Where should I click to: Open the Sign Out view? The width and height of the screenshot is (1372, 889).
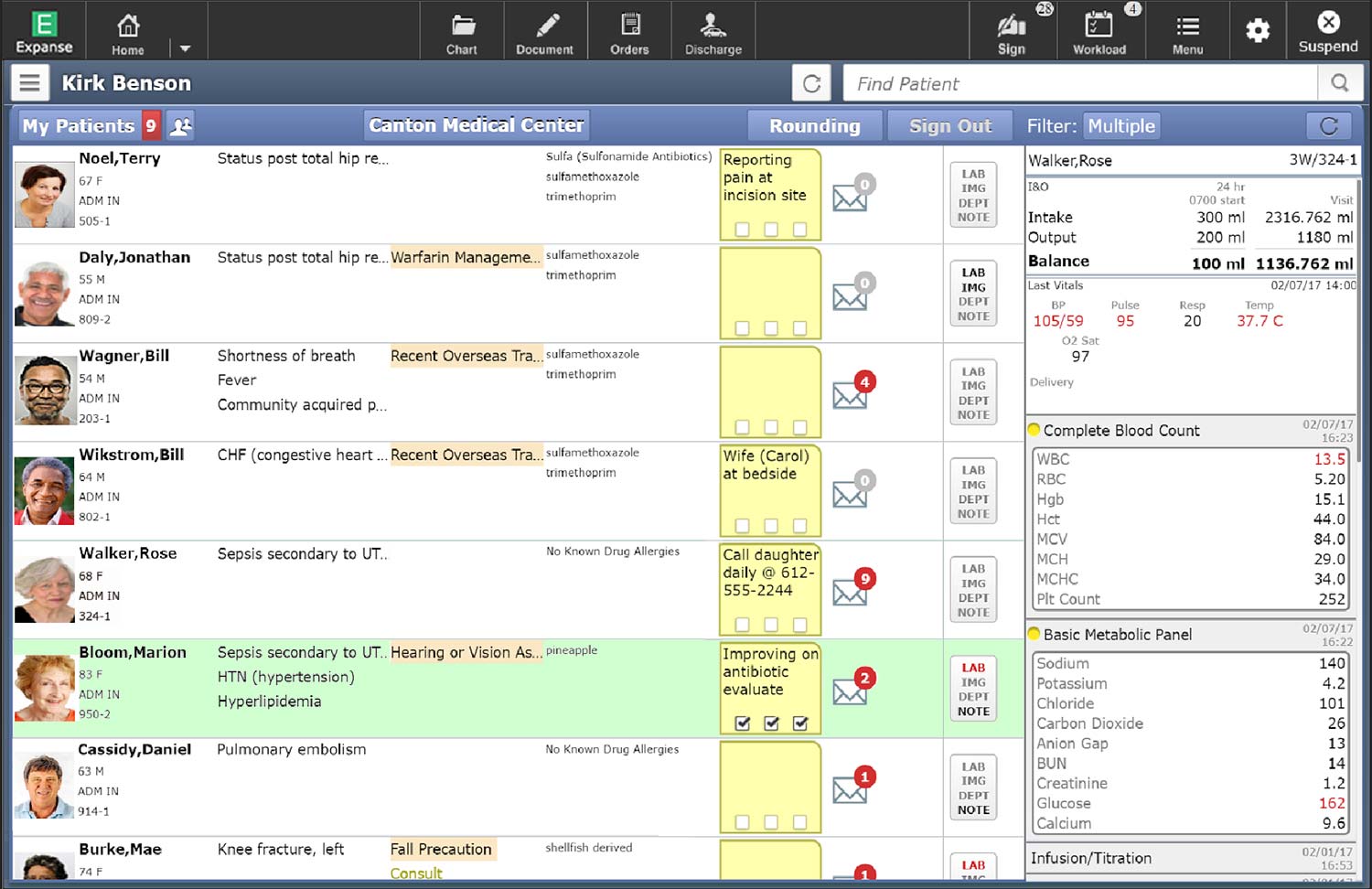(x=950, y=125)
